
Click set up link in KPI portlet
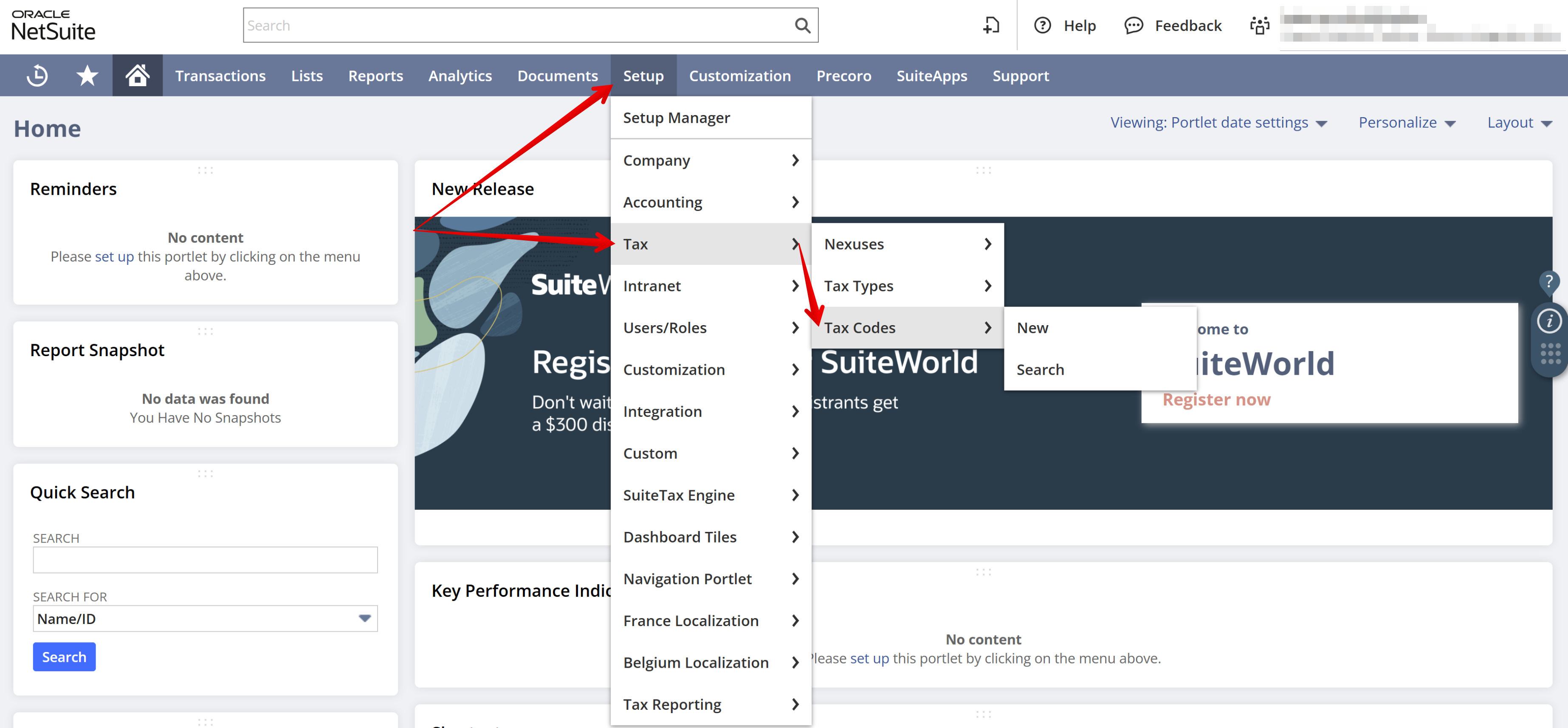point(869,659)
